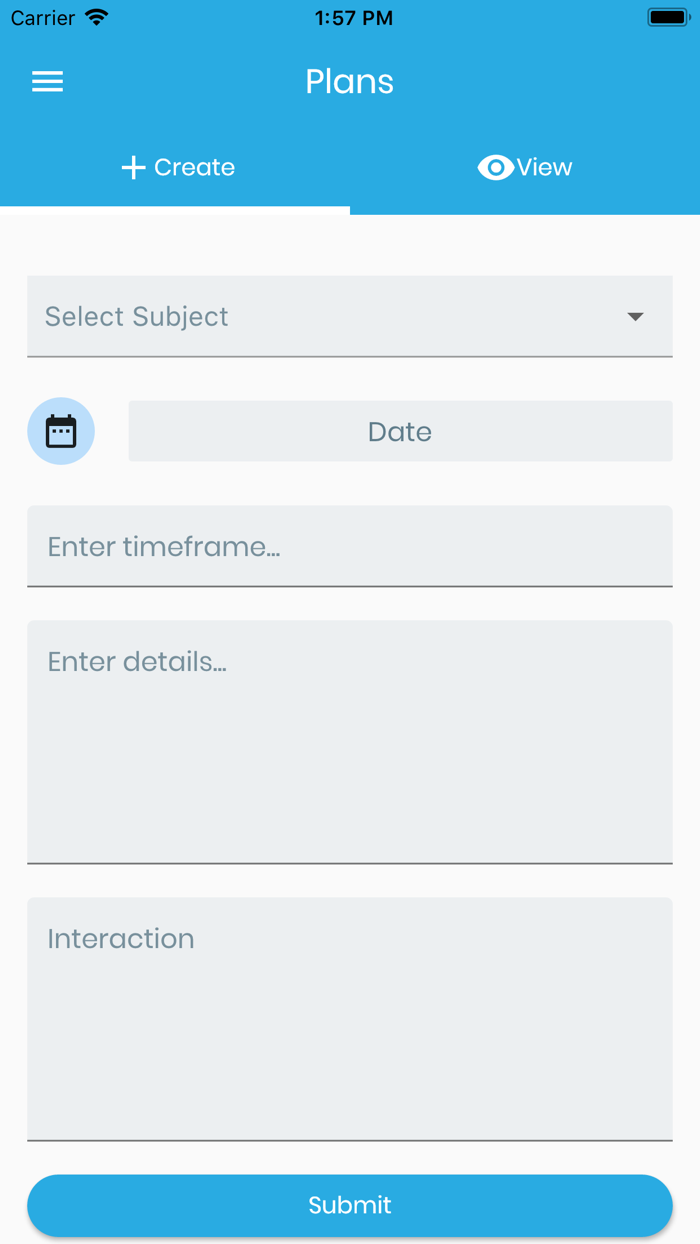700x1244 pixels.
Task: Tap the calendar icon next to Date
Action: click(x=60, y=430)
